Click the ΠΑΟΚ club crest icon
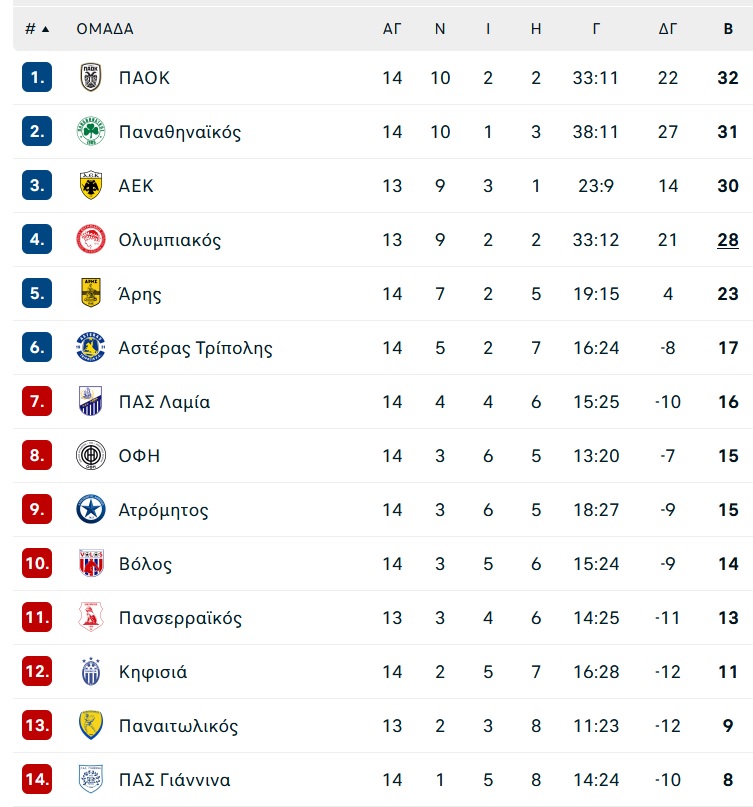 tap(91, 77)
